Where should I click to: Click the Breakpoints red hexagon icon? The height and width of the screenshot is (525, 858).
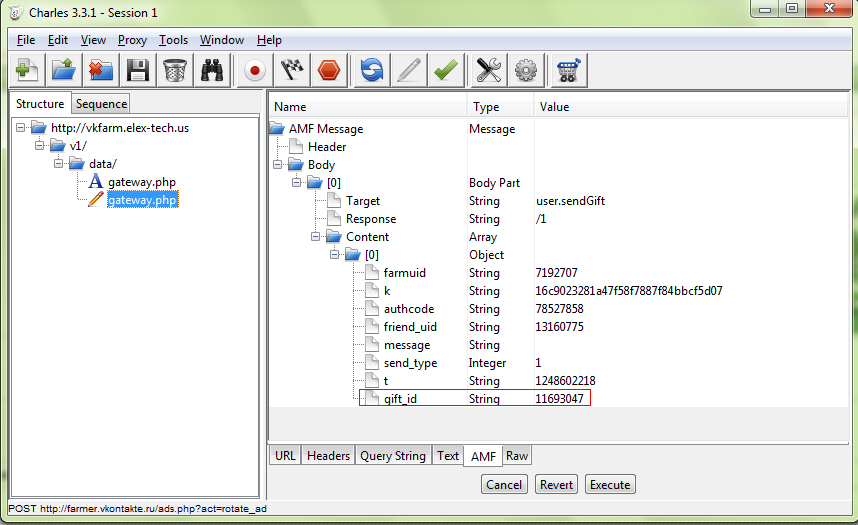tap(329, 70)
